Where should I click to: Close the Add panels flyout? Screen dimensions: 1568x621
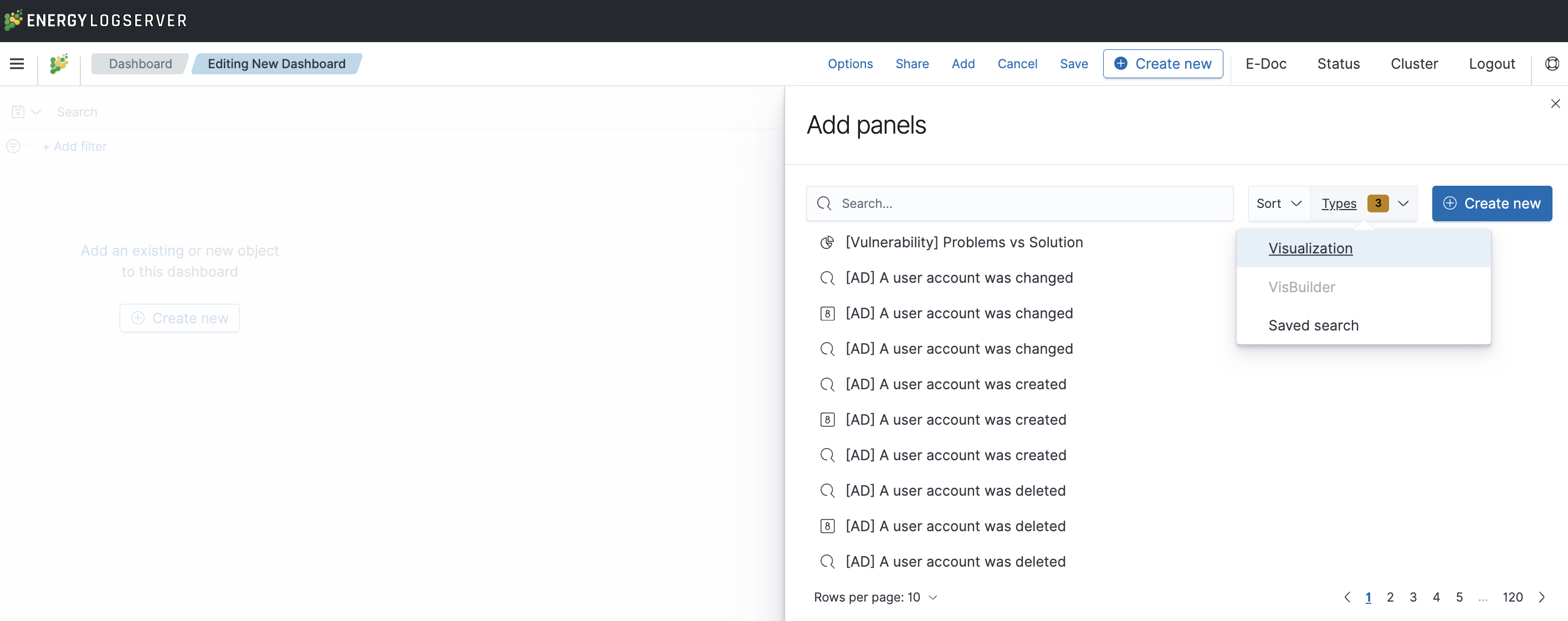point(1555,104)
